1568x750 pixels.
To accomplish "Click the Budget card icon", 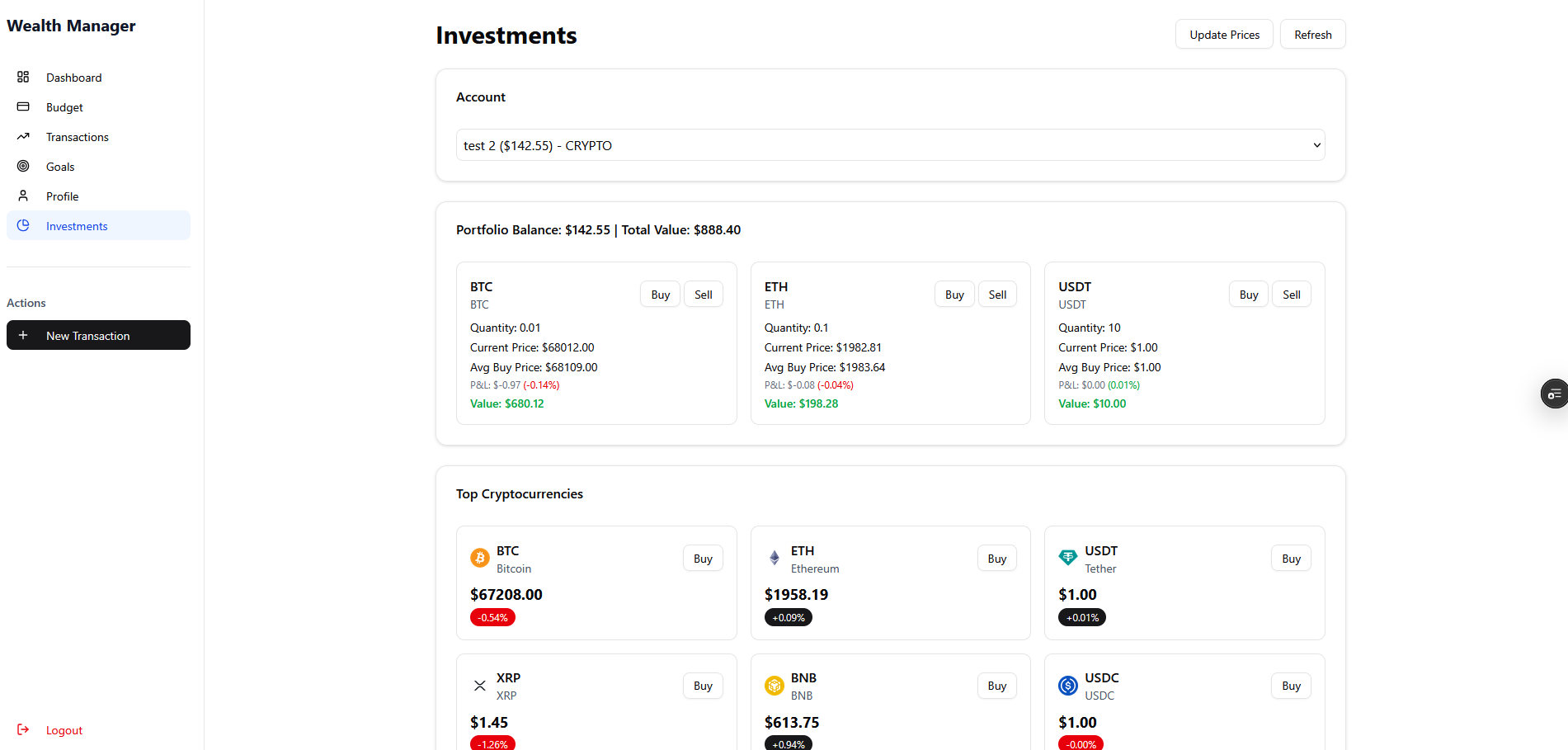I will [23, 106].
